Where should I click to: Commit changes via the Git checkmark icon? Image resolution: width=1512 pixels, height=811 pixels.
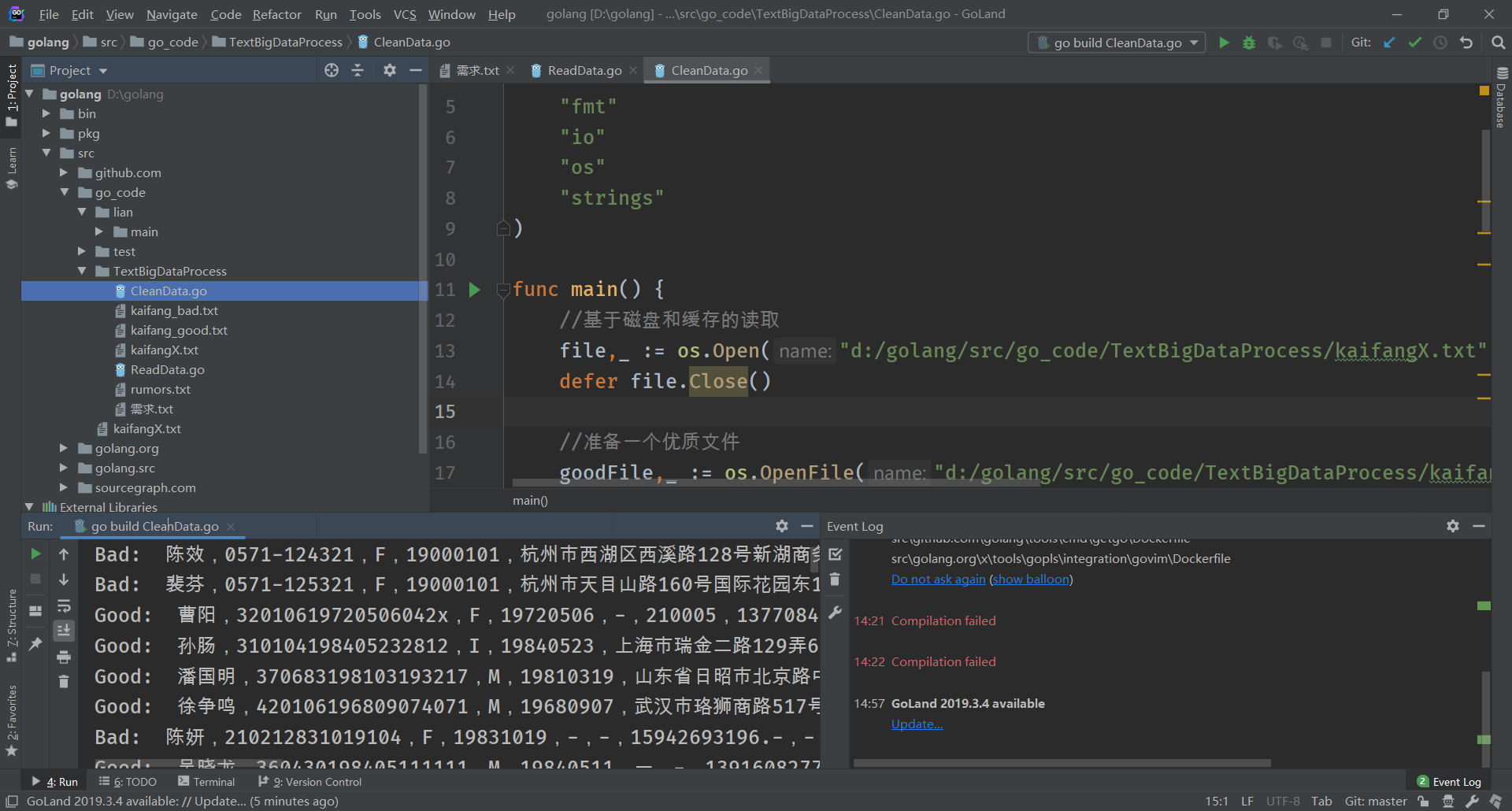[x=1414, y=43]
